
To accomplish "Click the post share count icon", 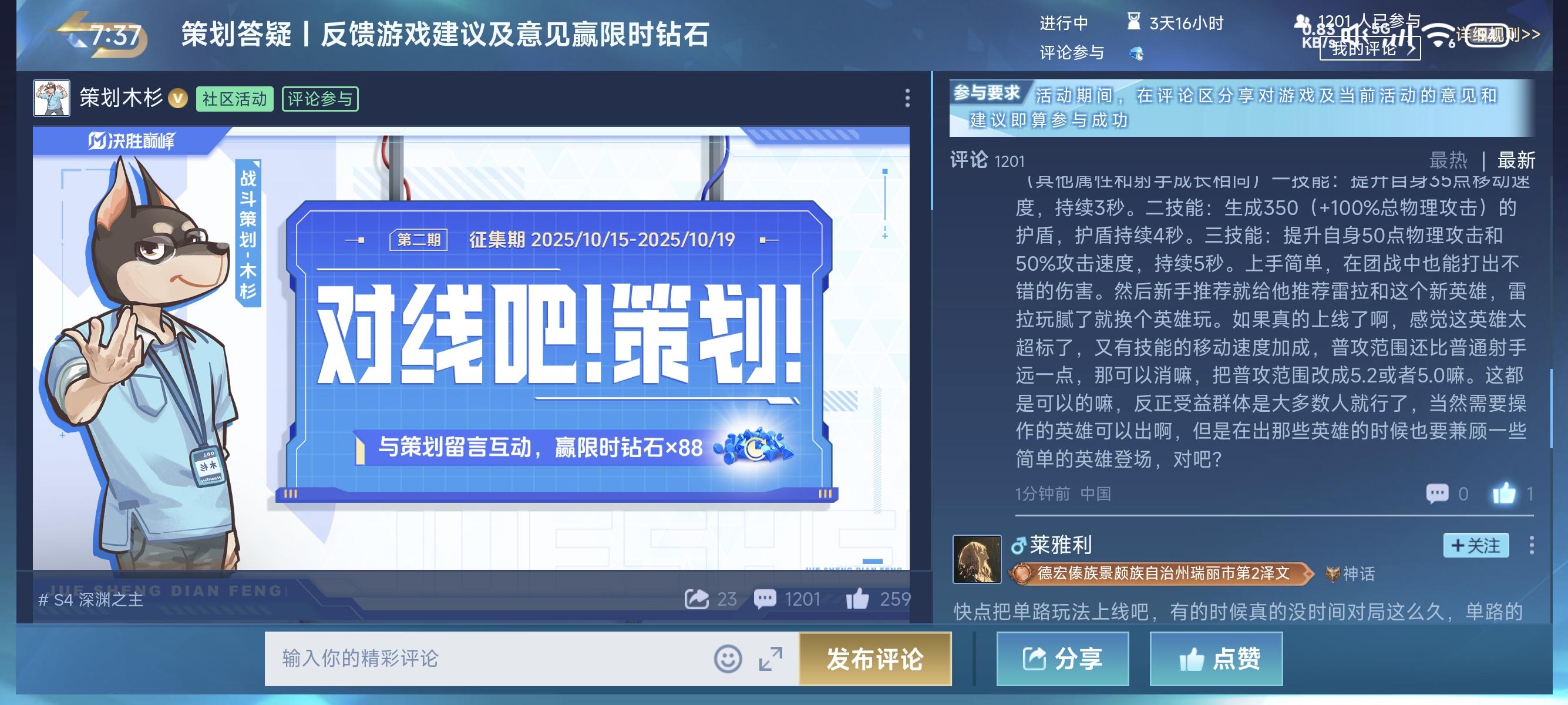I will point(696,599).
